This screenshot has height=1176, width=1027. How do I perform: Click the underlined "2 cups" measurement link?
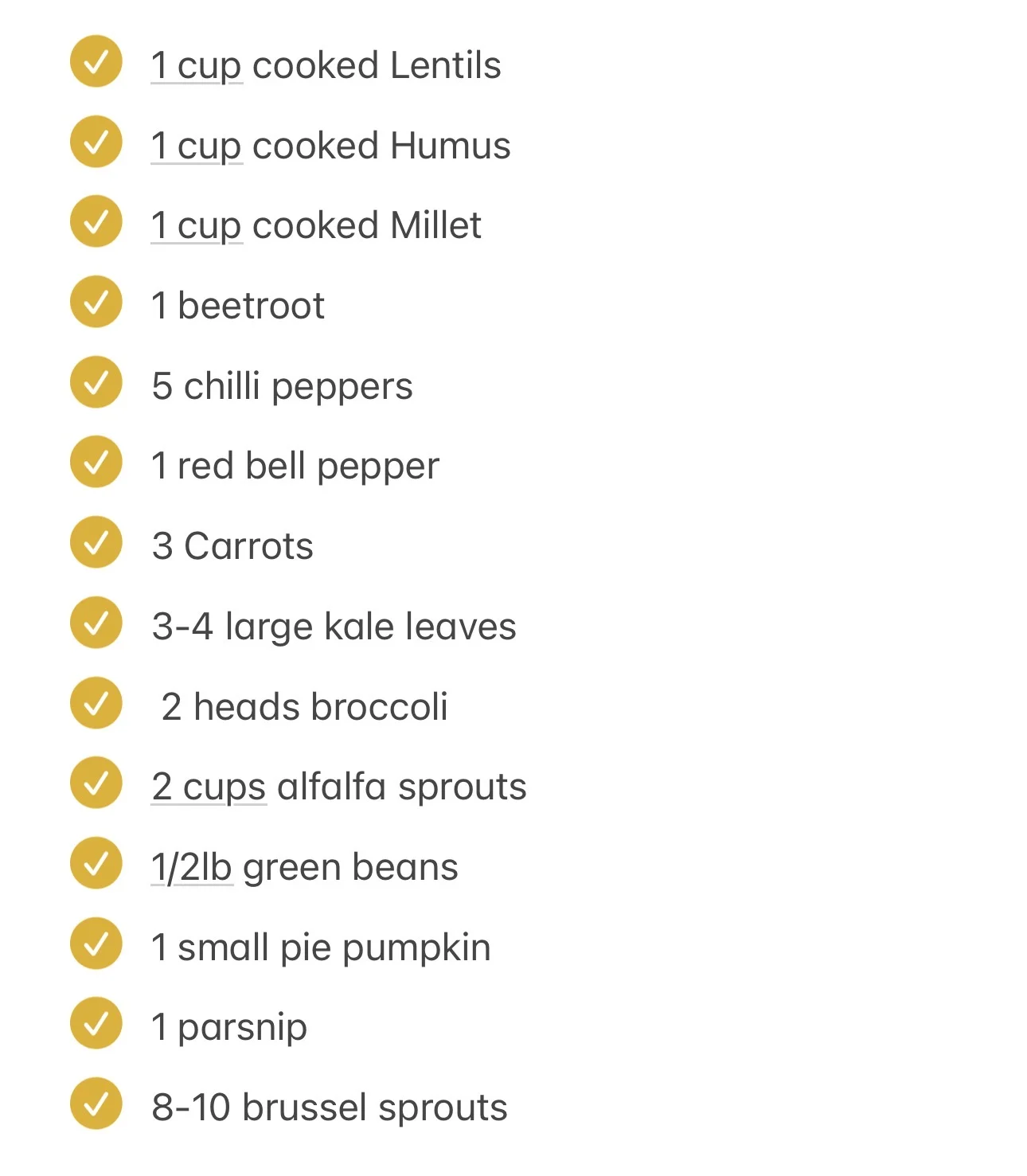tap(209, 787)
